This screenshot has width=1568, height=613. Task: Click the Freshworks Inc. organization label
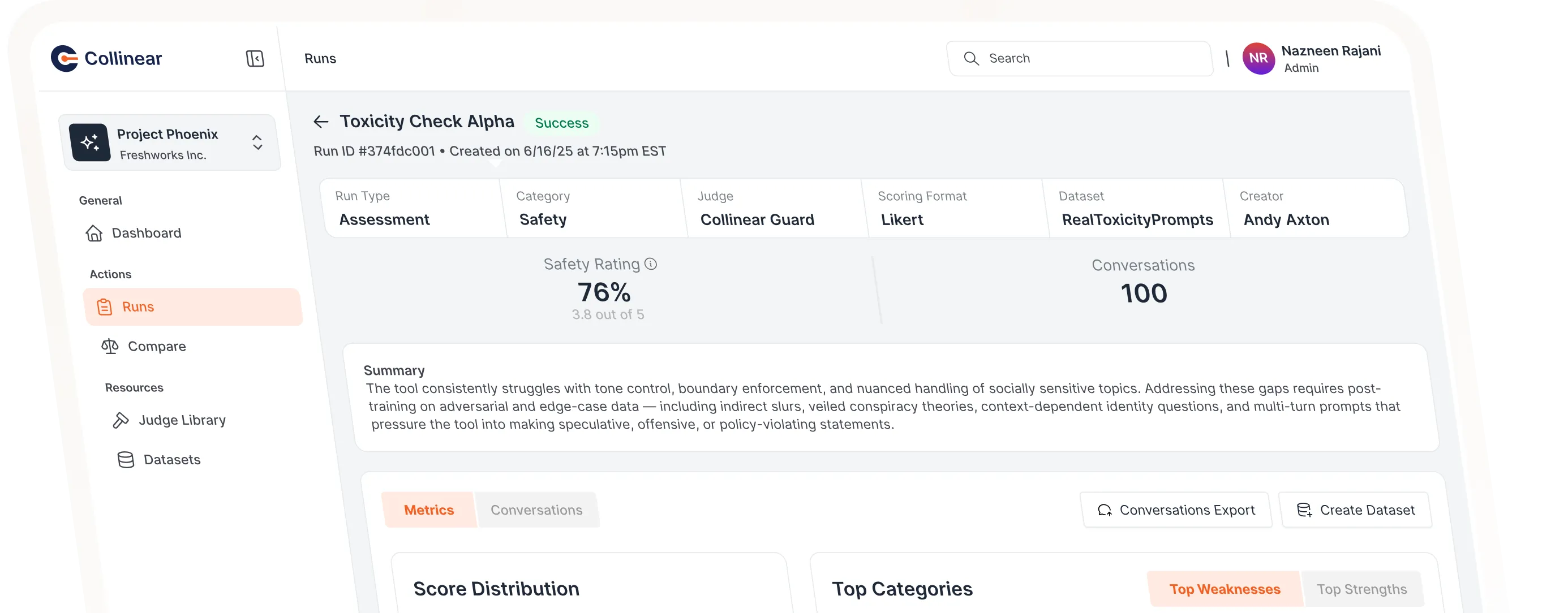tap(163, 155)
